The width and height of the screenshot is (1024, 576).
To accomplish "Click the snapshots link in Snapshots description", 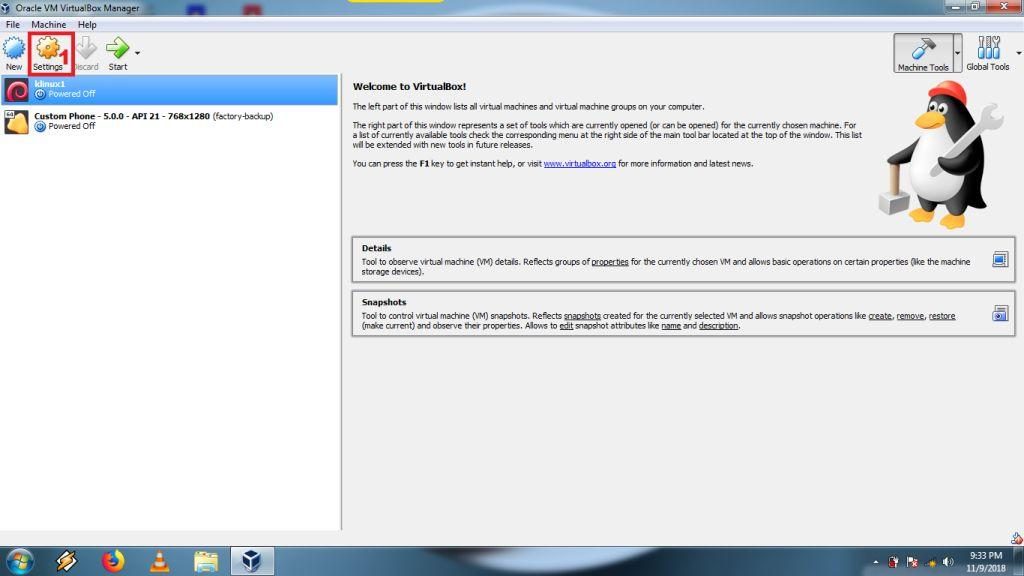I will tap(582, 316).
